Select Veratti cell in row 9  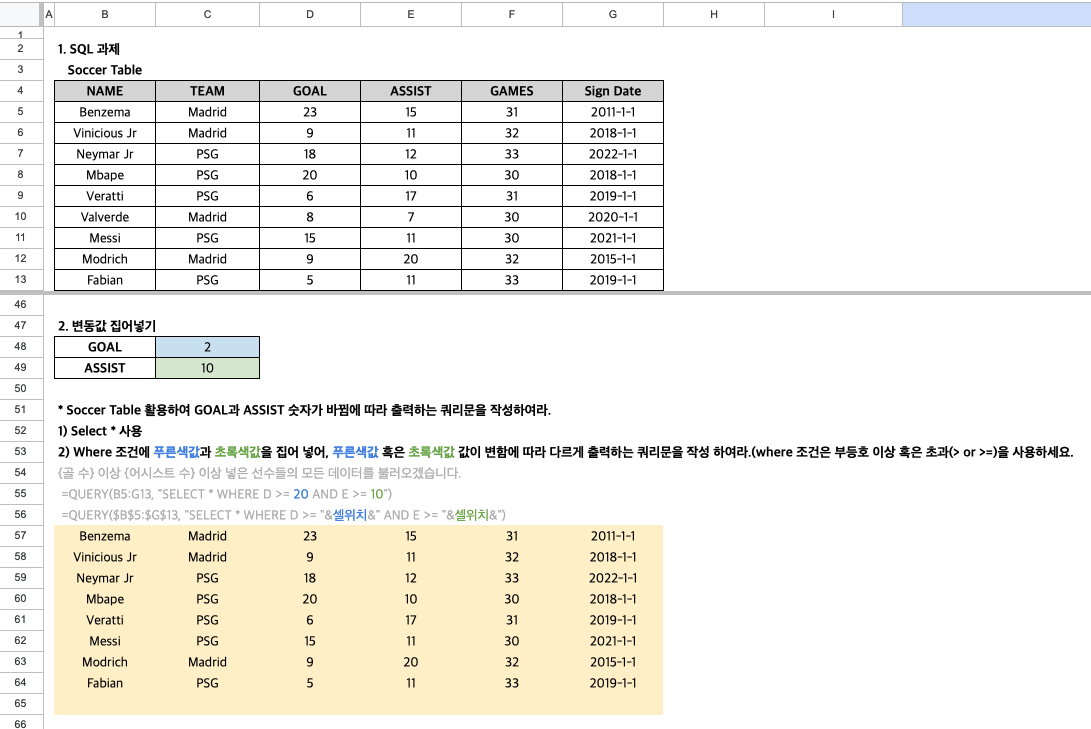[105, 195]
